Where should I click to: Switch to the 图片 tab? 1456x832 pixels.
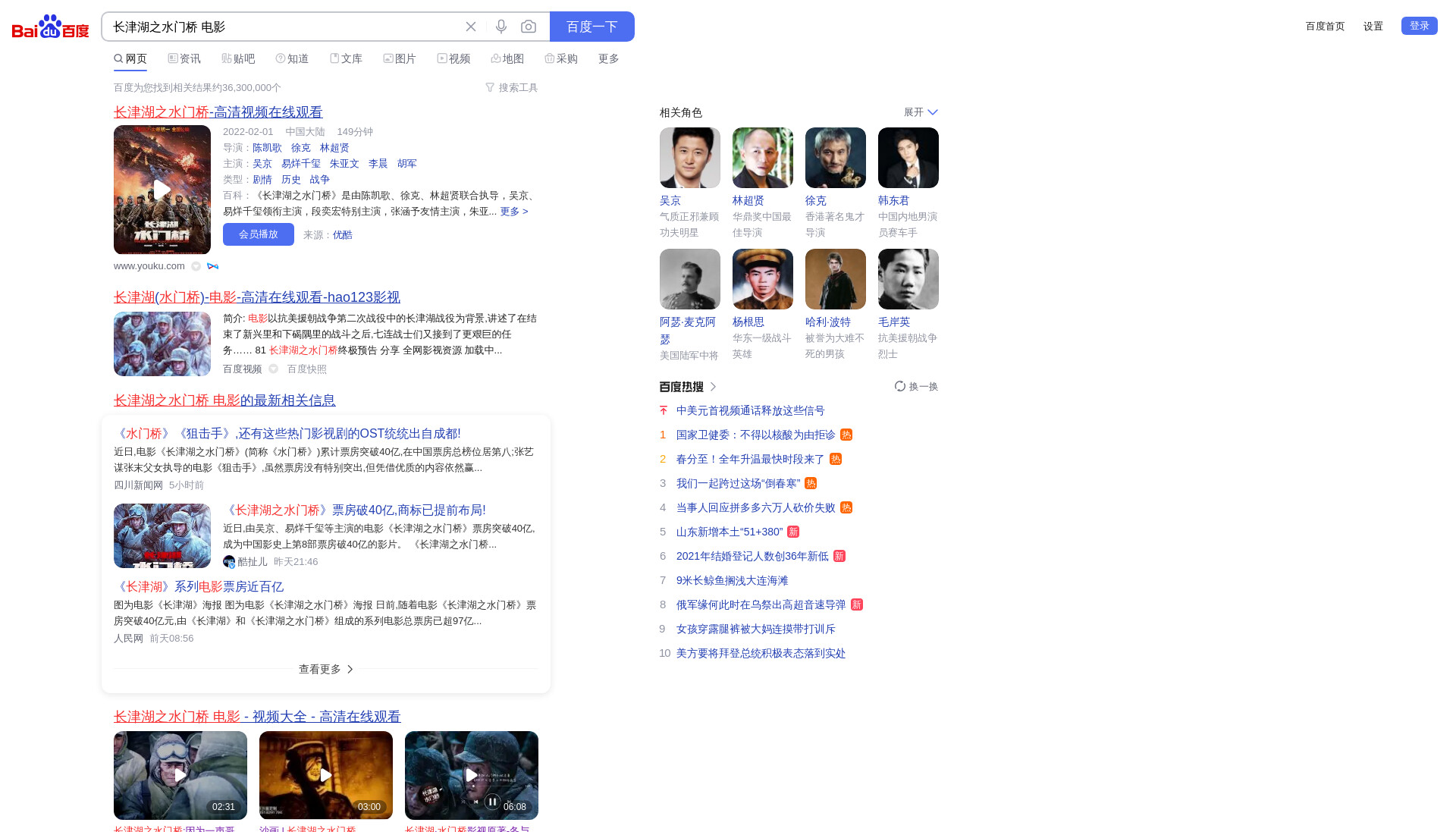pyautogui.click(x=400, y=59)
